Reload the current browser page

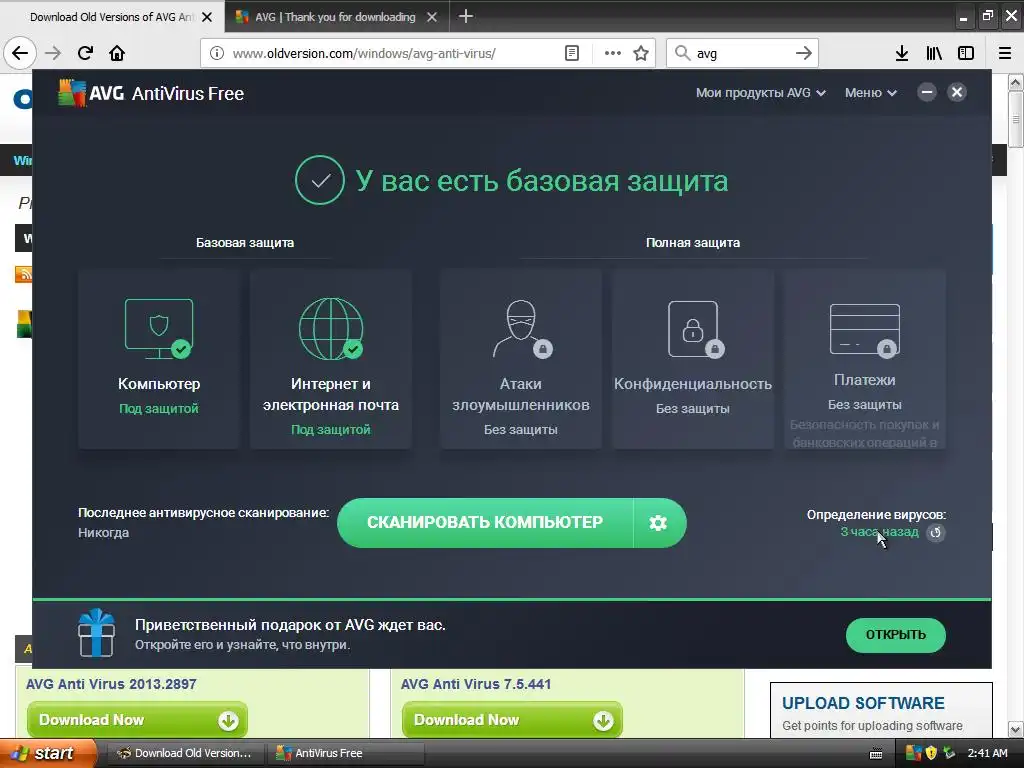[x=86, y=53]
